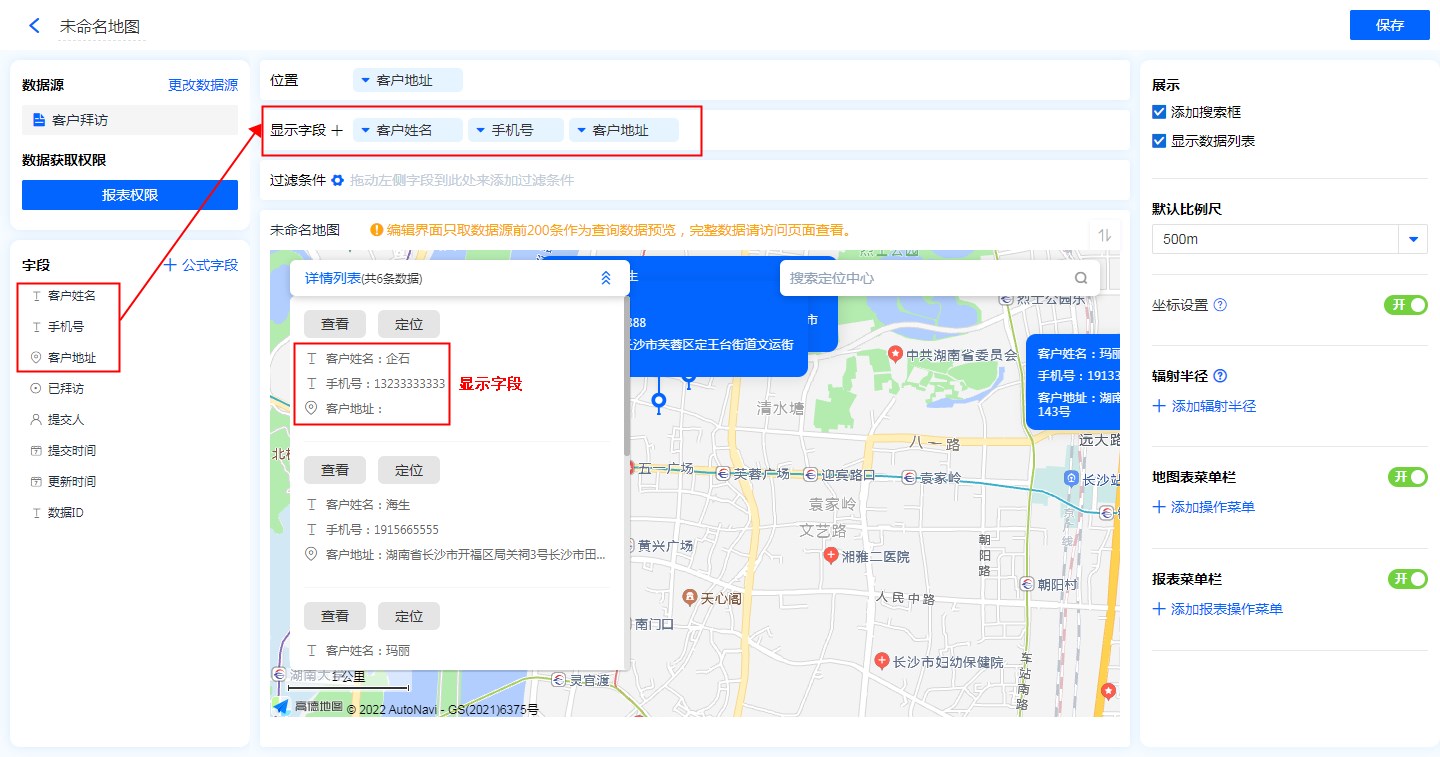Turn off the 坐标设置 toggle

[1406, 305]
